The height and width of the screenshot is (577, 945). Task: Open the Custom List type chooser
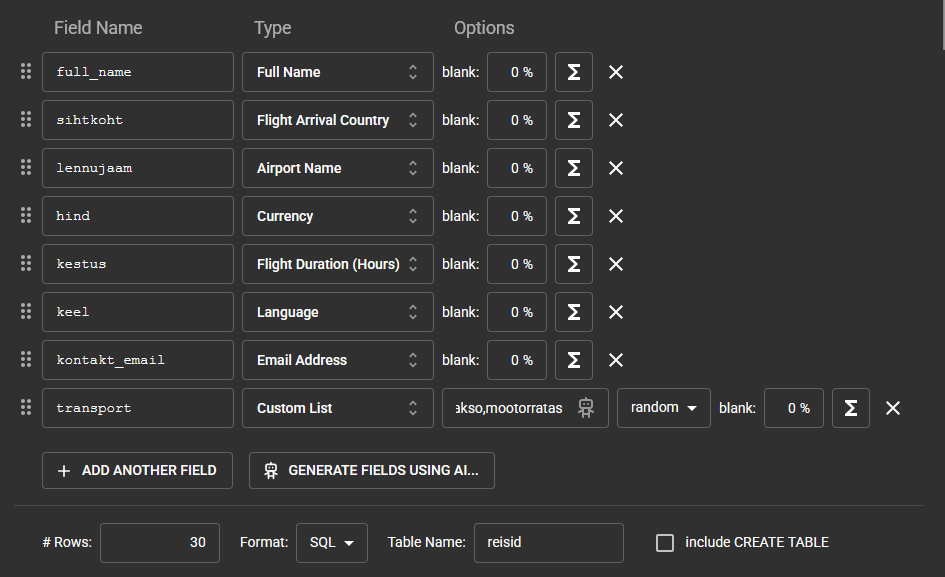tap(337, 408)
